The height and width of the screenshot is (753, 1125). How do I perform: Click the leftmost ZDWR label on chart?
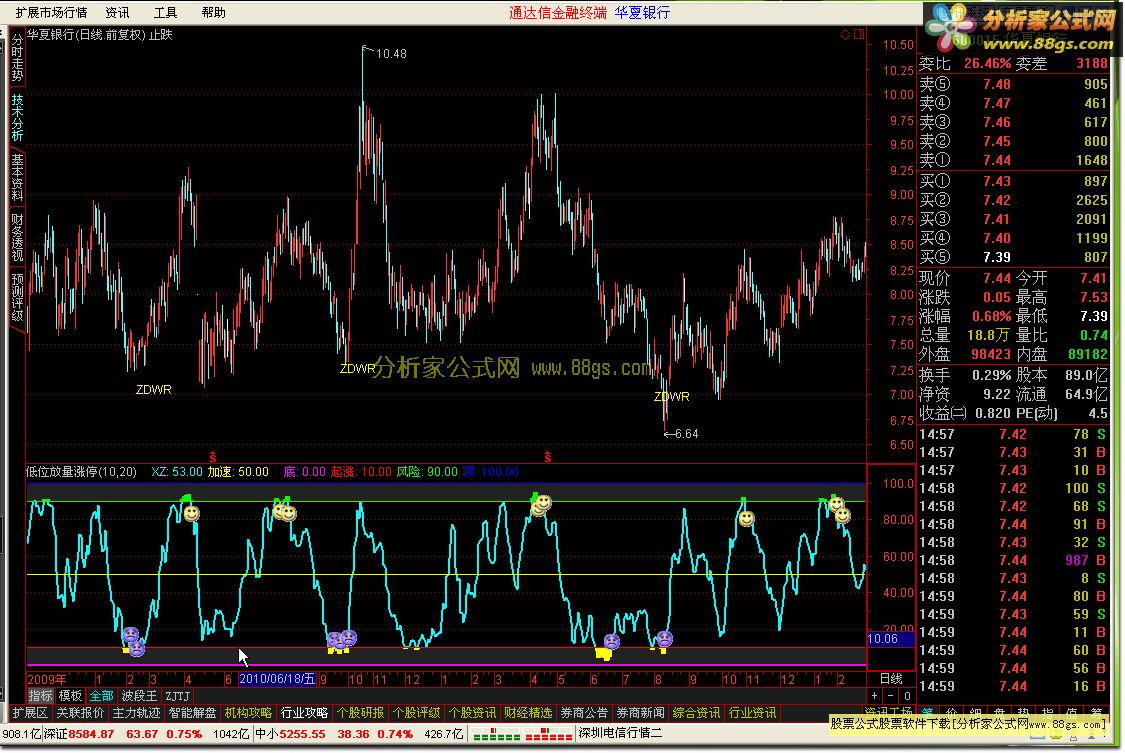[154, 390]
